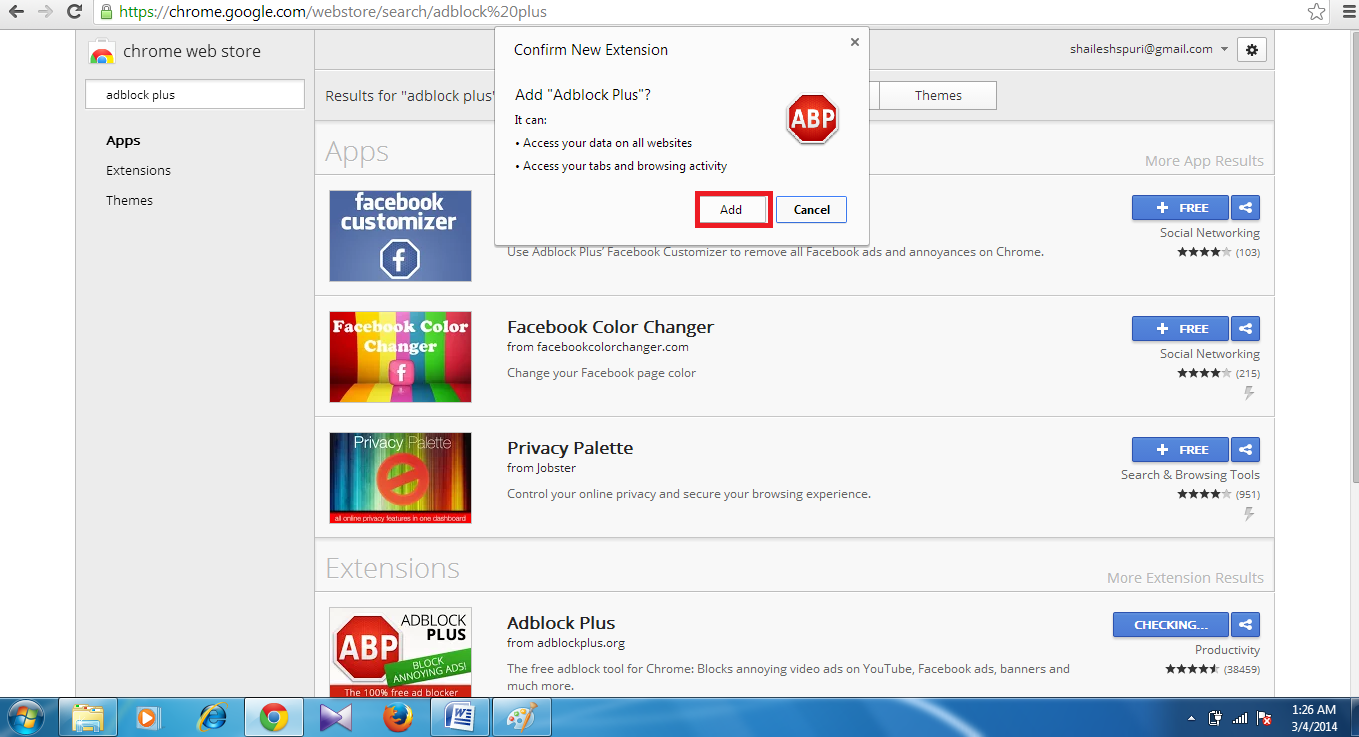Image resolution: width=1359 pixels, height=737 pixels.
Task: Click the Chrome Web Store logo icon
Action: (102, 52)
